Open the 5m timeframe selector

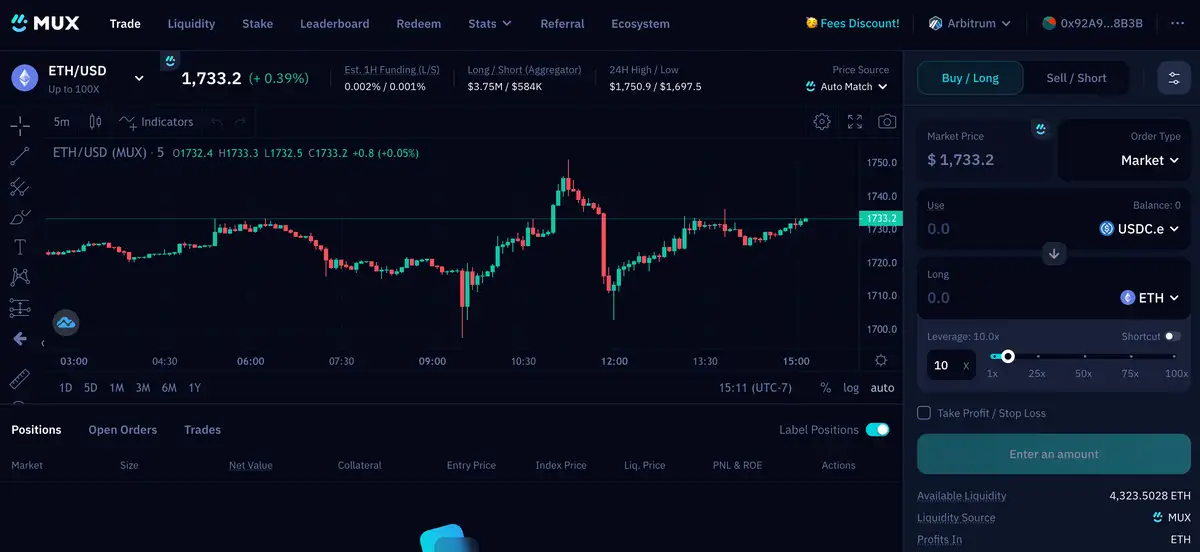point(62,122)
